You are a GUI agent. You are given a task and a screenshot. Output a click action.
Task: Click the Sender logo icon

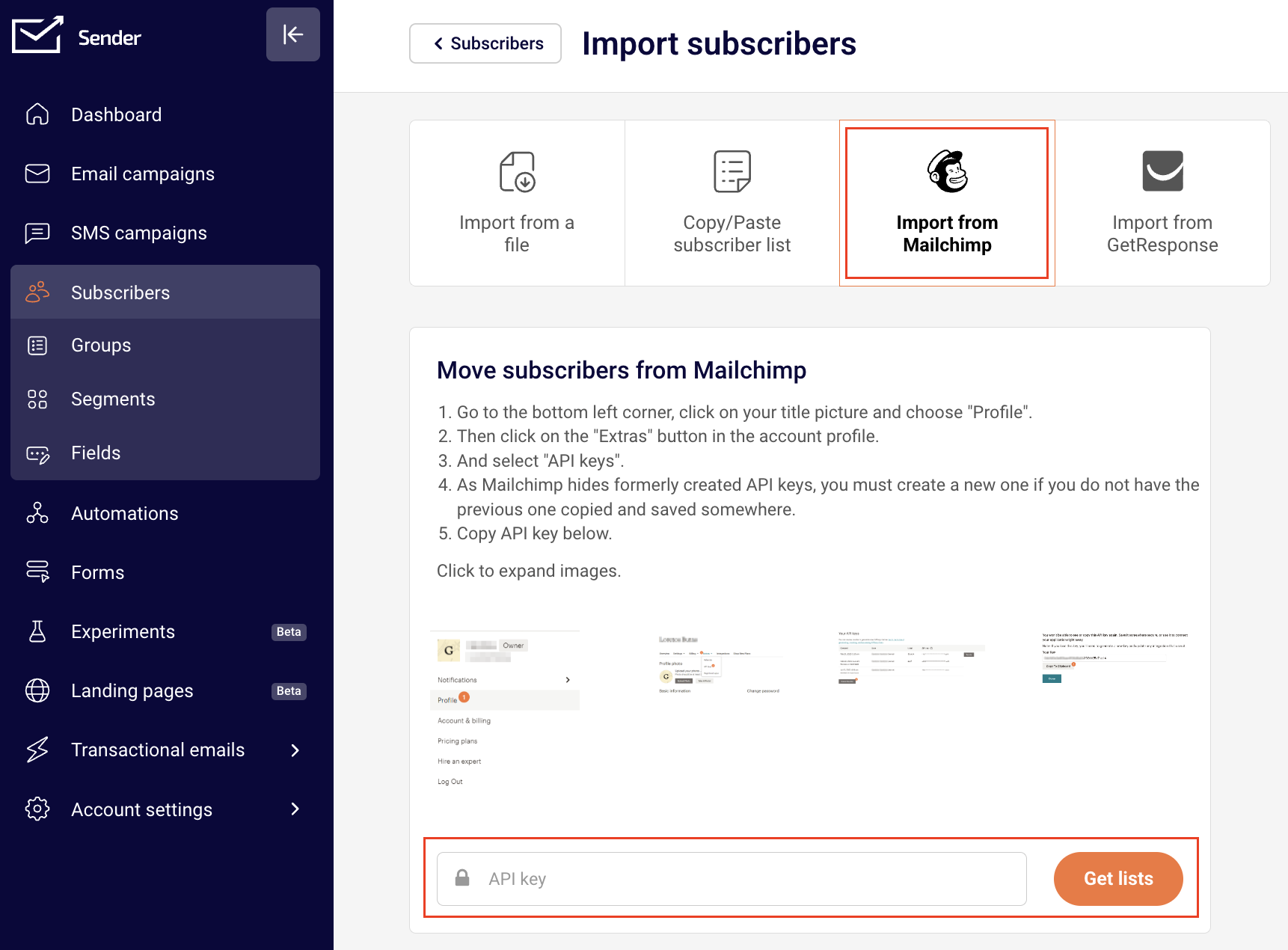[x=37, y=35]
